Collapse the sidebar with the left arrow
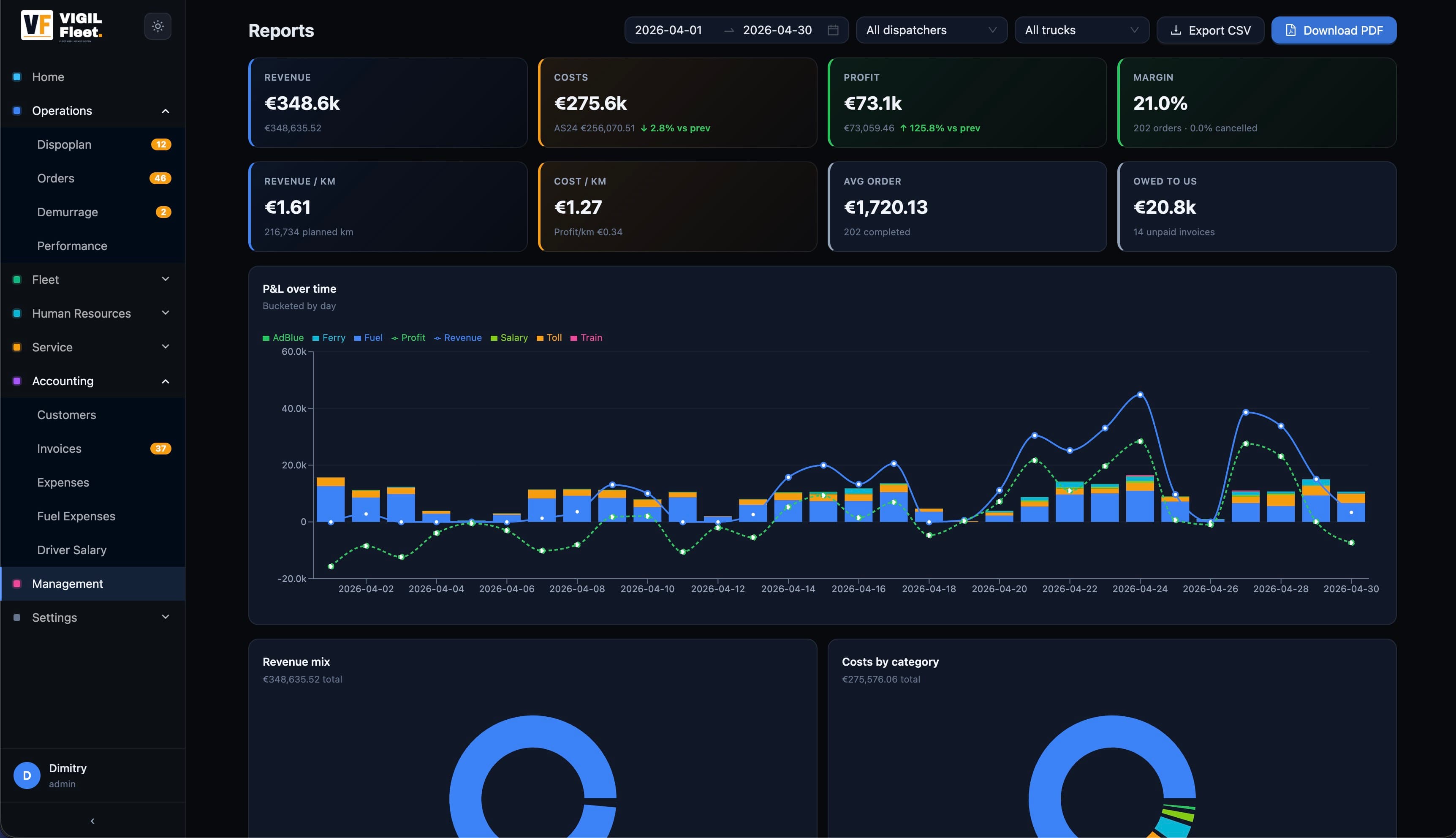Screen dimensions: 1456x838 92,821
